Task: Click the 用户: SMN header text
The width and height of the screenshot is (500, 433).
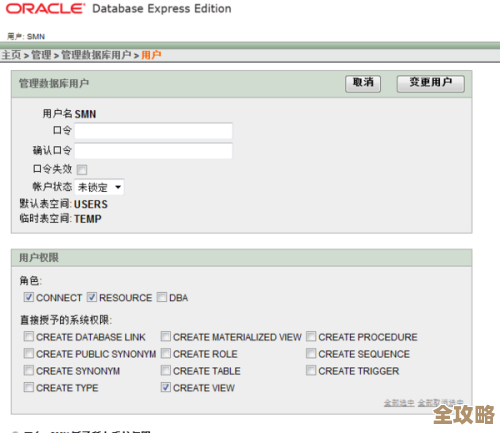Action: (x=26, y=36)
